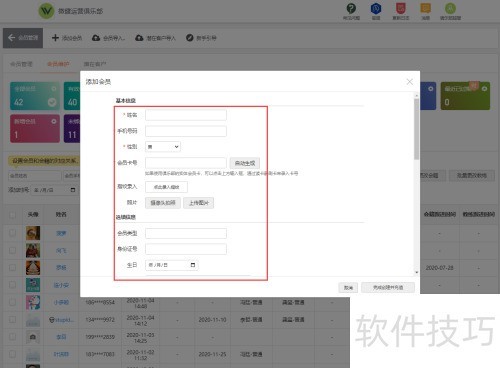Focus the 手机号码 phone input field

click(186, 131)
